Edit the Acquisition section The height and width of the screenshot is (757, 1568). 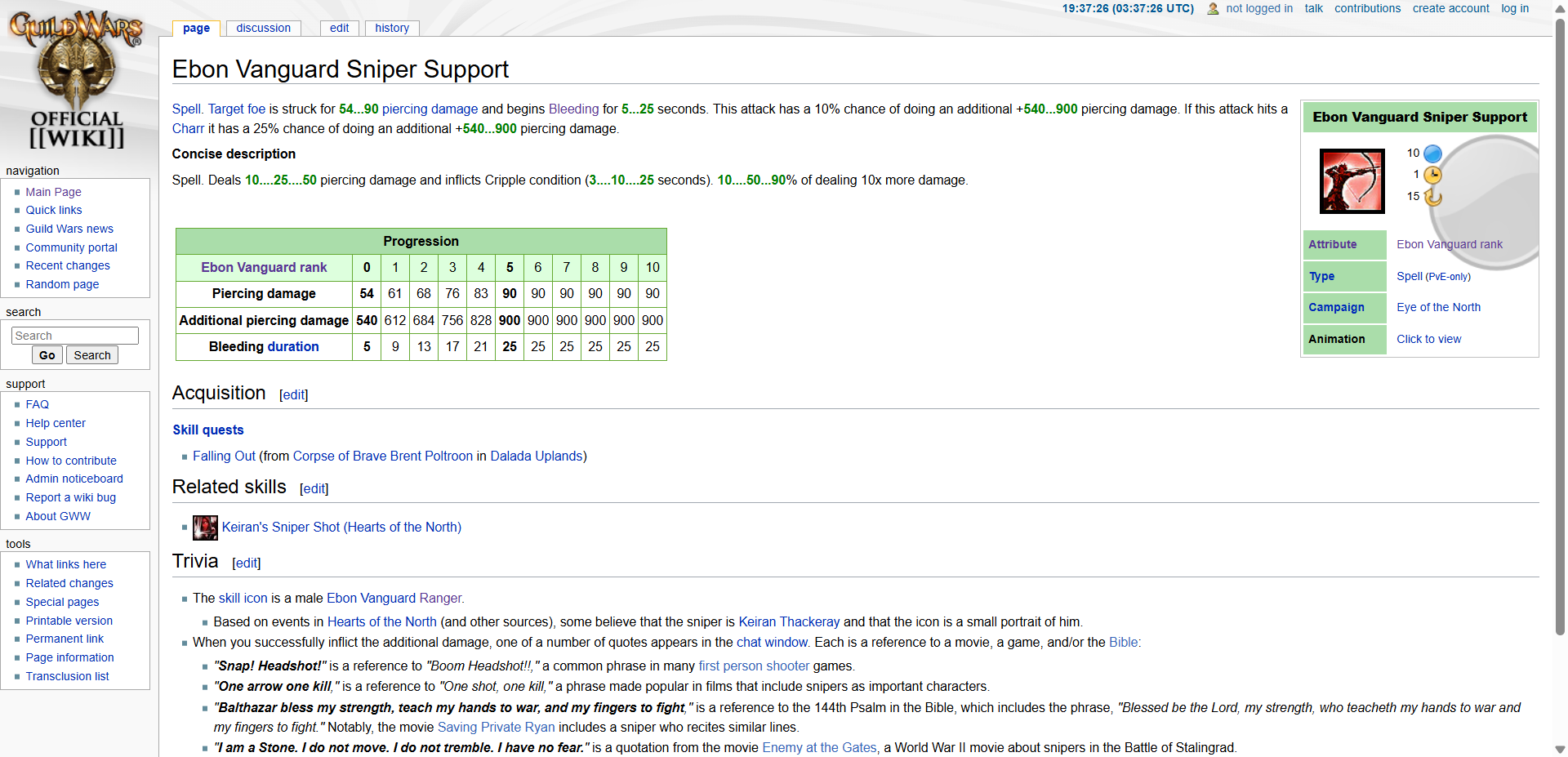tap(294, 394)
